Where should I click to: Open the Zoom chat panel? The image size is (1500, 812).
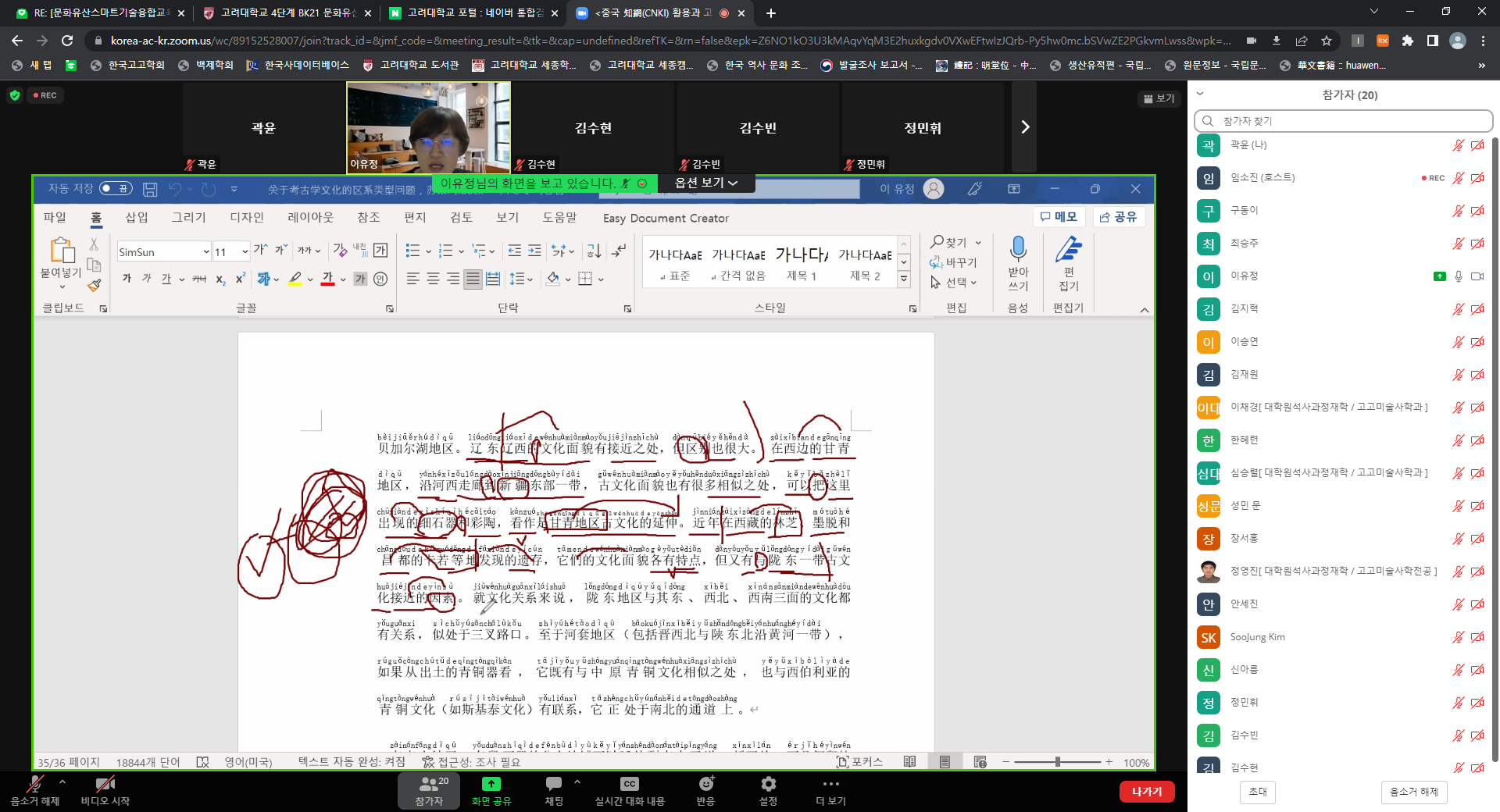coord(553,784)
